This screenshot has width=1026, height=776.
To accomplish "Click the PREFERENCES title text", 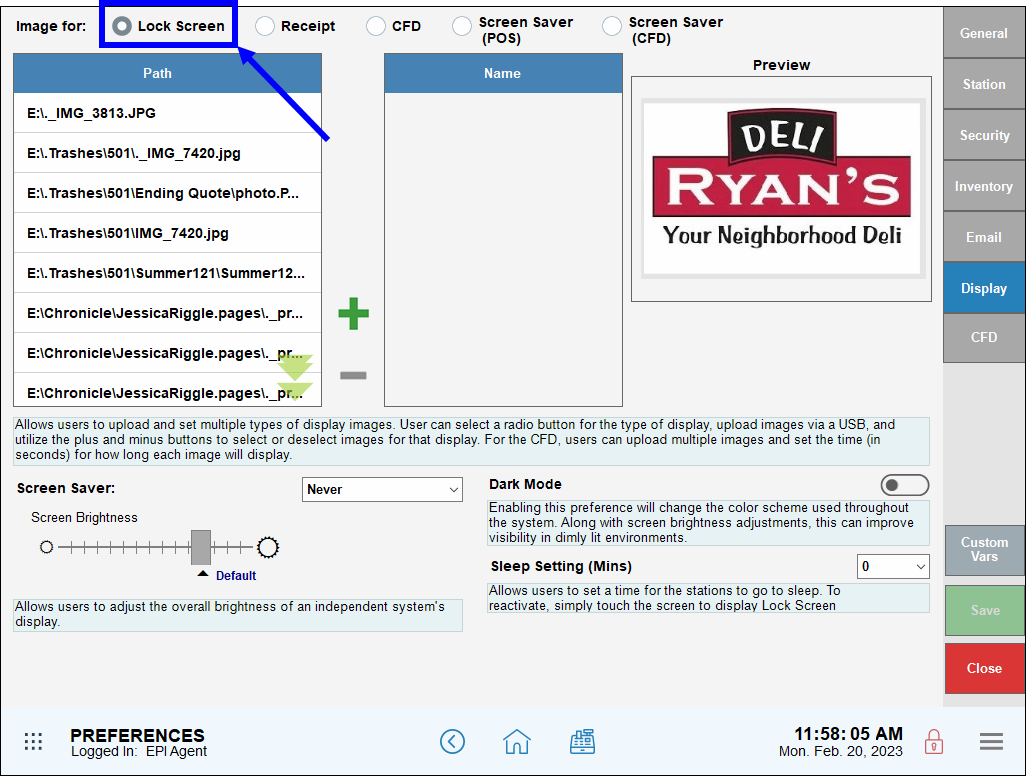I will tap(137, 735).
